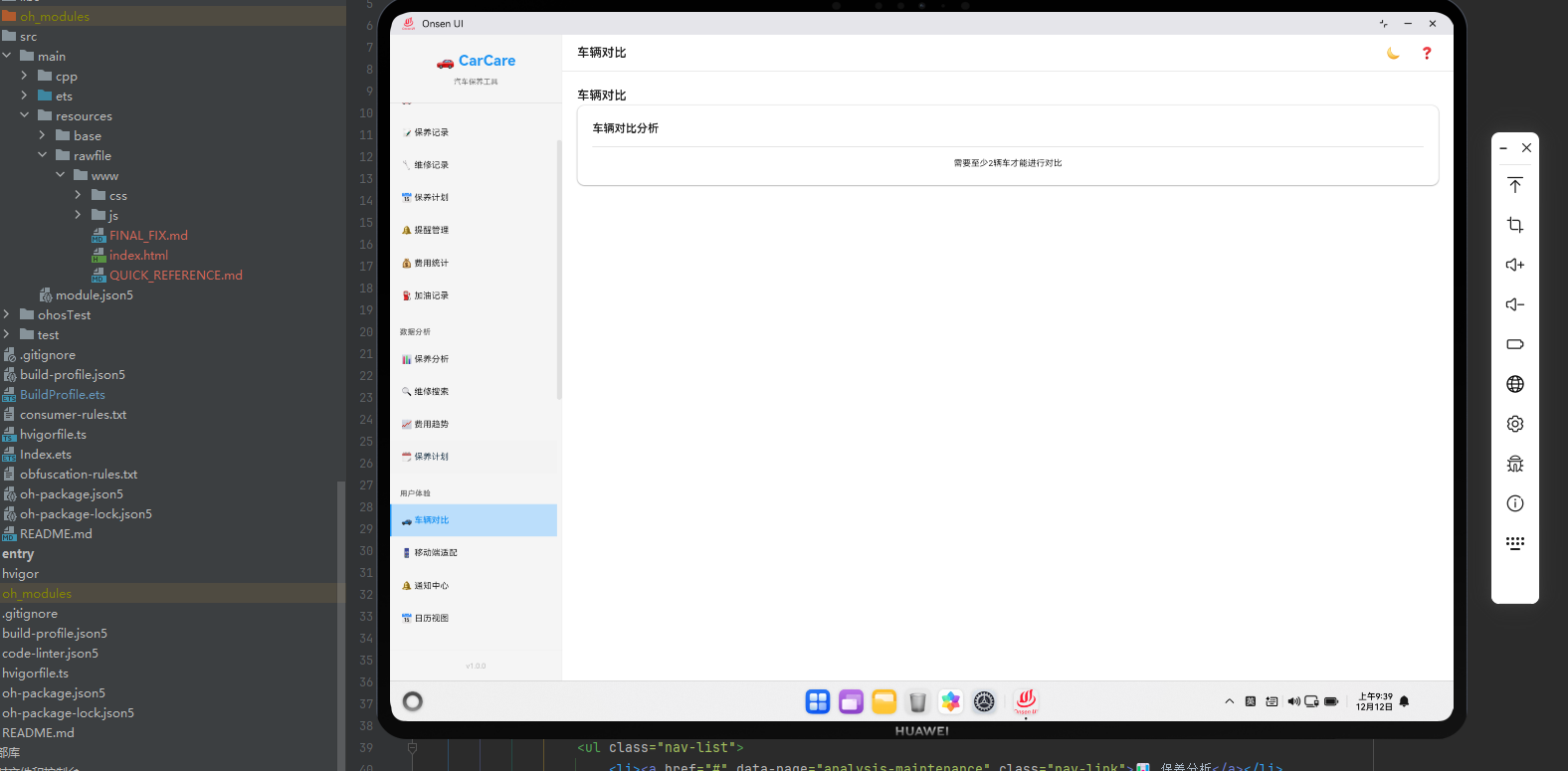Click the emulator keyboard dots icon
The width and height of the screenshot is (1568, 771).
coord(1515,543)
